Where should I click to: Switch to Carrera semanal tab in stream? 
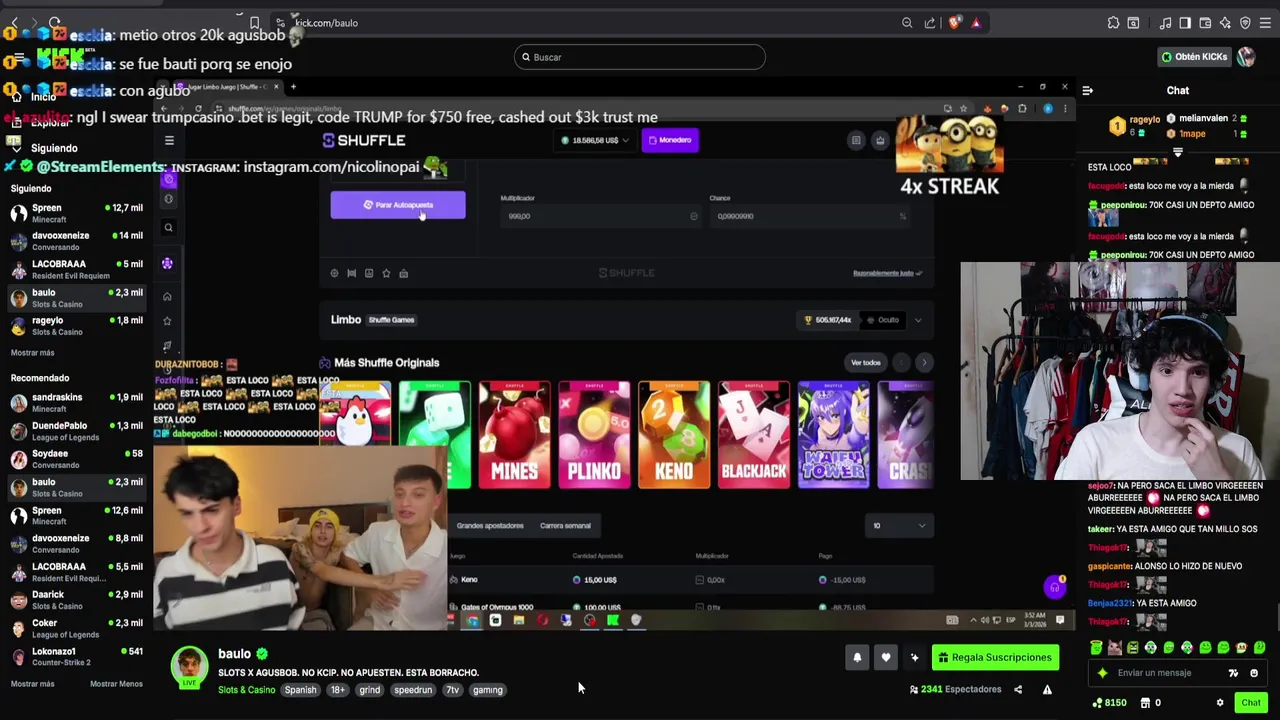point(565,526)
